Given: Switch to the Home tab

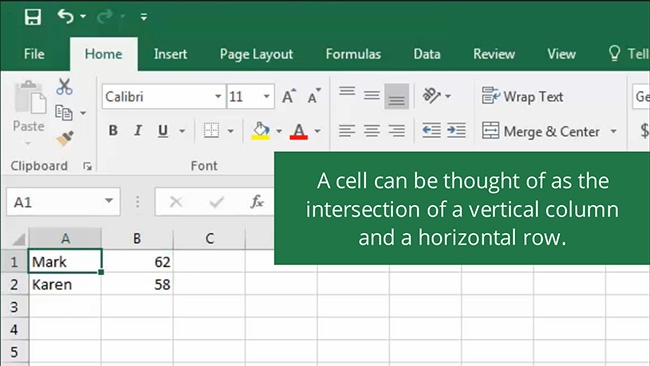Looking at the screenshot, I should [104, 54].
